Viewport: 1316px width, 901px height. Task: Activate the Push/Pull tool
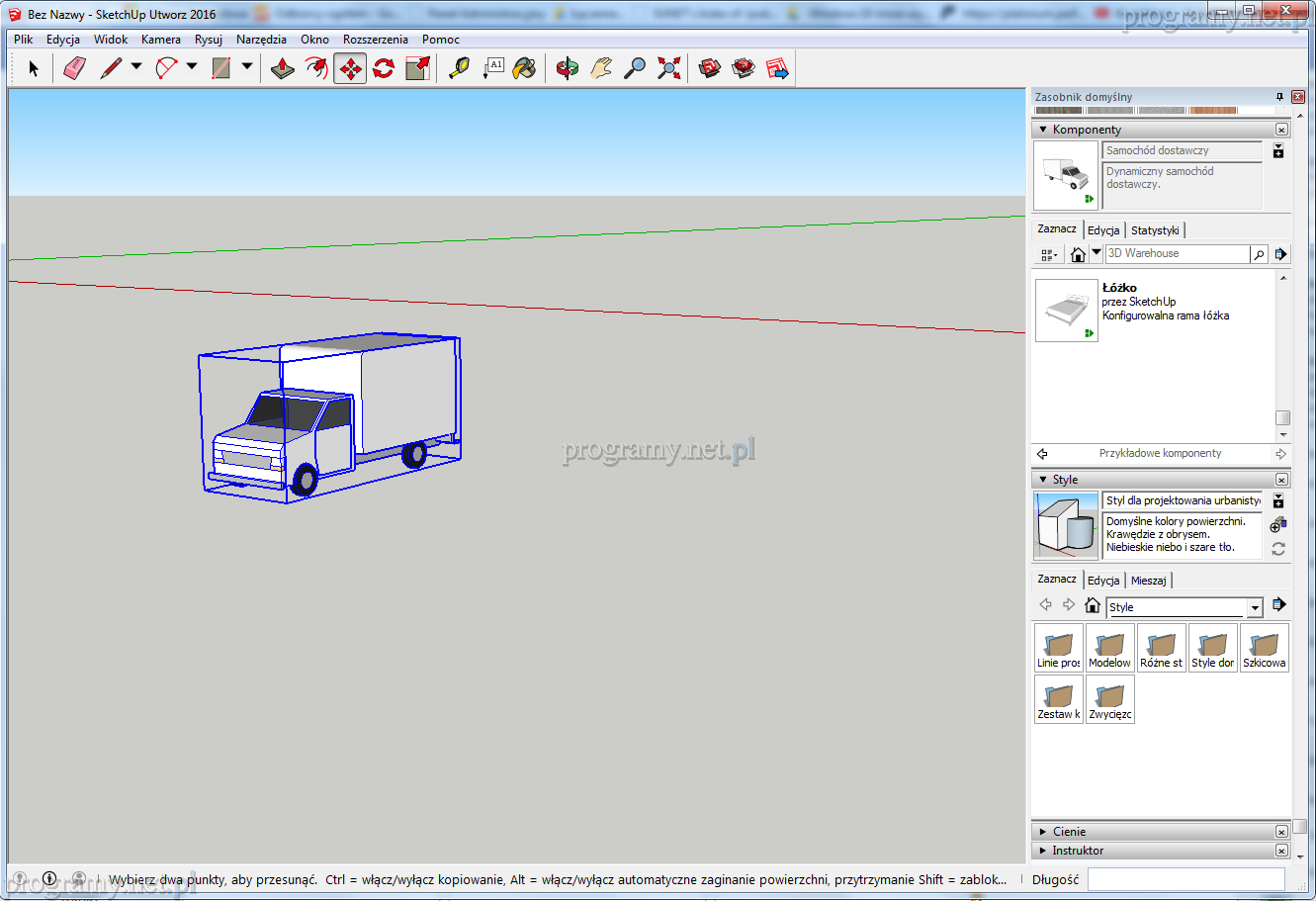tap(283, 68)
